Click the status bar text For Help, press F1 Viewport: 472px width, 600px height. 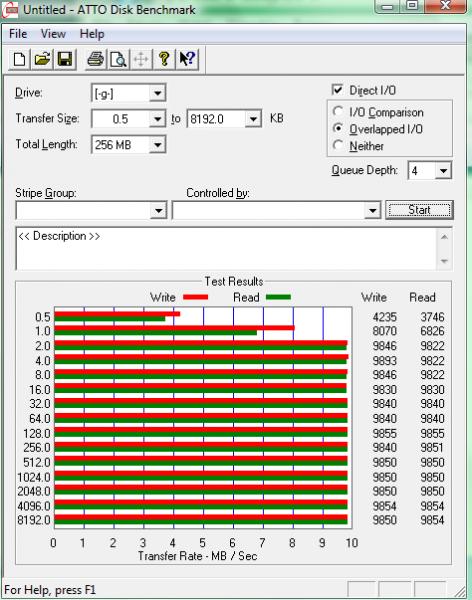pos(50,590)
